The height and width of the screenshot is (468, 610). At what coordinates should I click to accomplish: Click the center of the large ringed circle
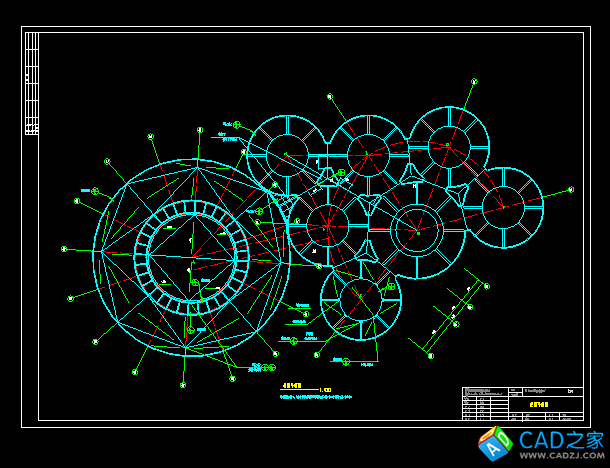(191, 257)
